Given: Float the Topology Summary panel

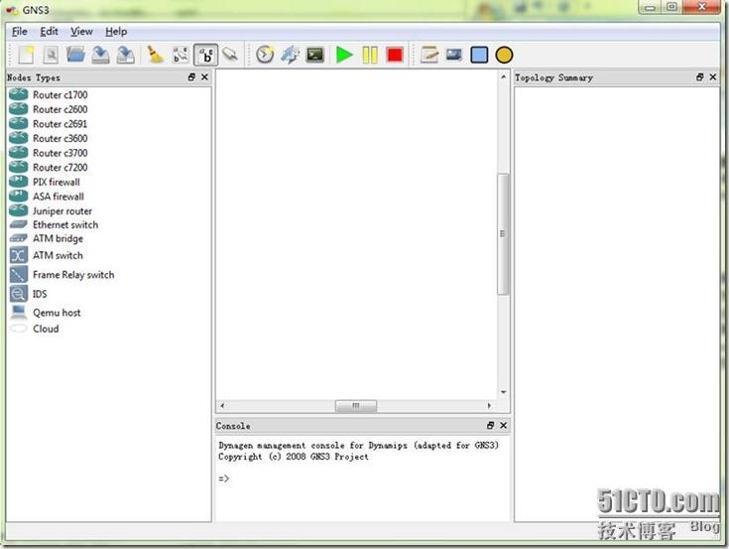Looking at the screenshot, I should tap(700, 77).
